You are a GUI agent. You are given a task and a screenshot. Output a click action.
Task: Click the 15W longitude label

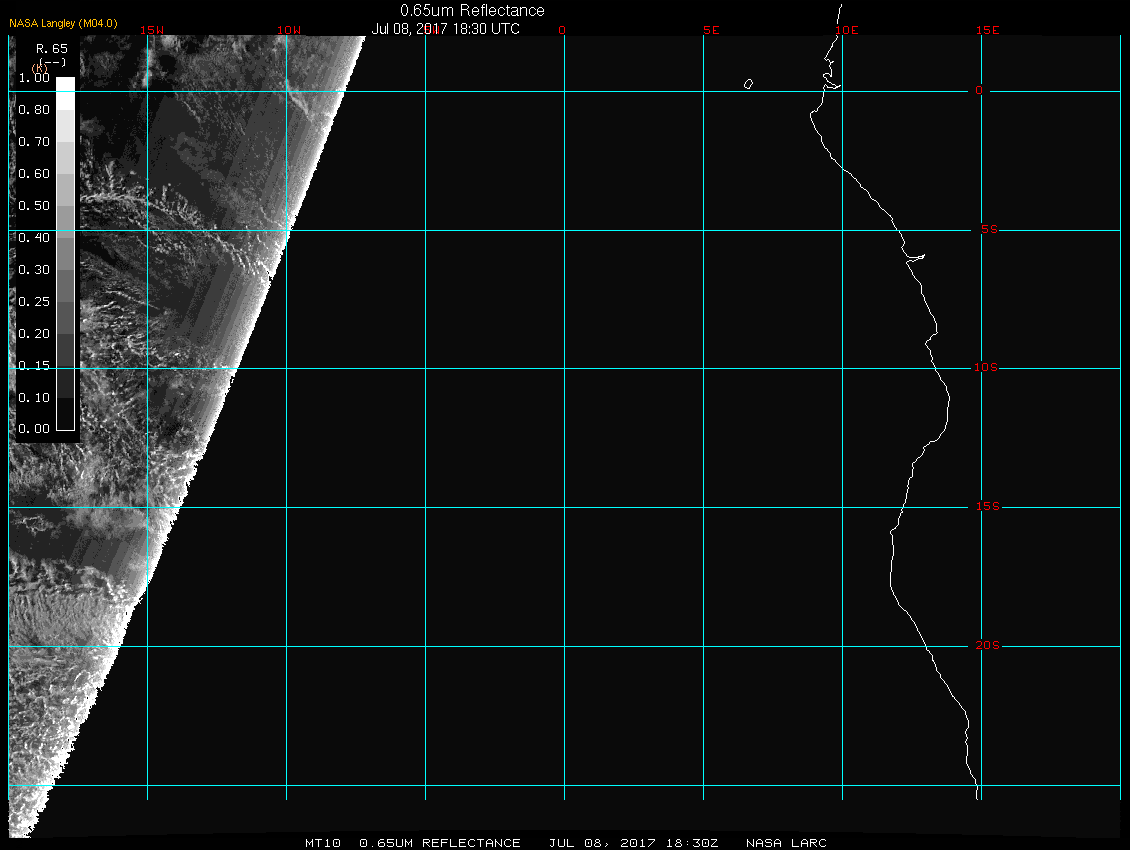point(152,30)
